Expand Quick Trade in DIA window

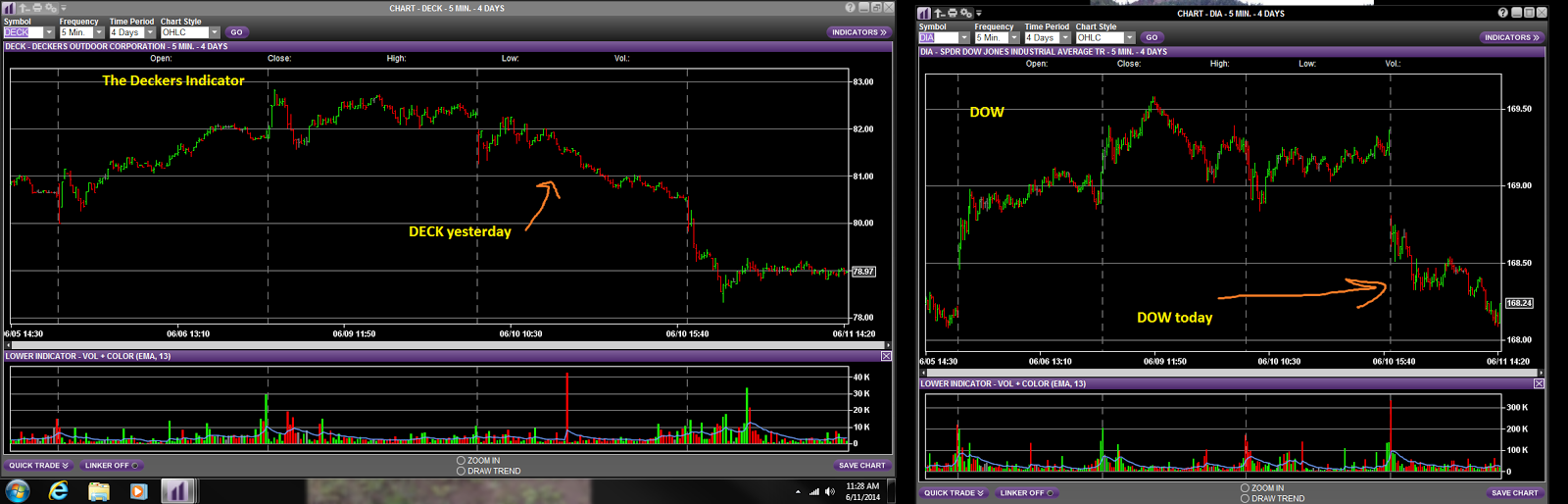click(954, 493)
